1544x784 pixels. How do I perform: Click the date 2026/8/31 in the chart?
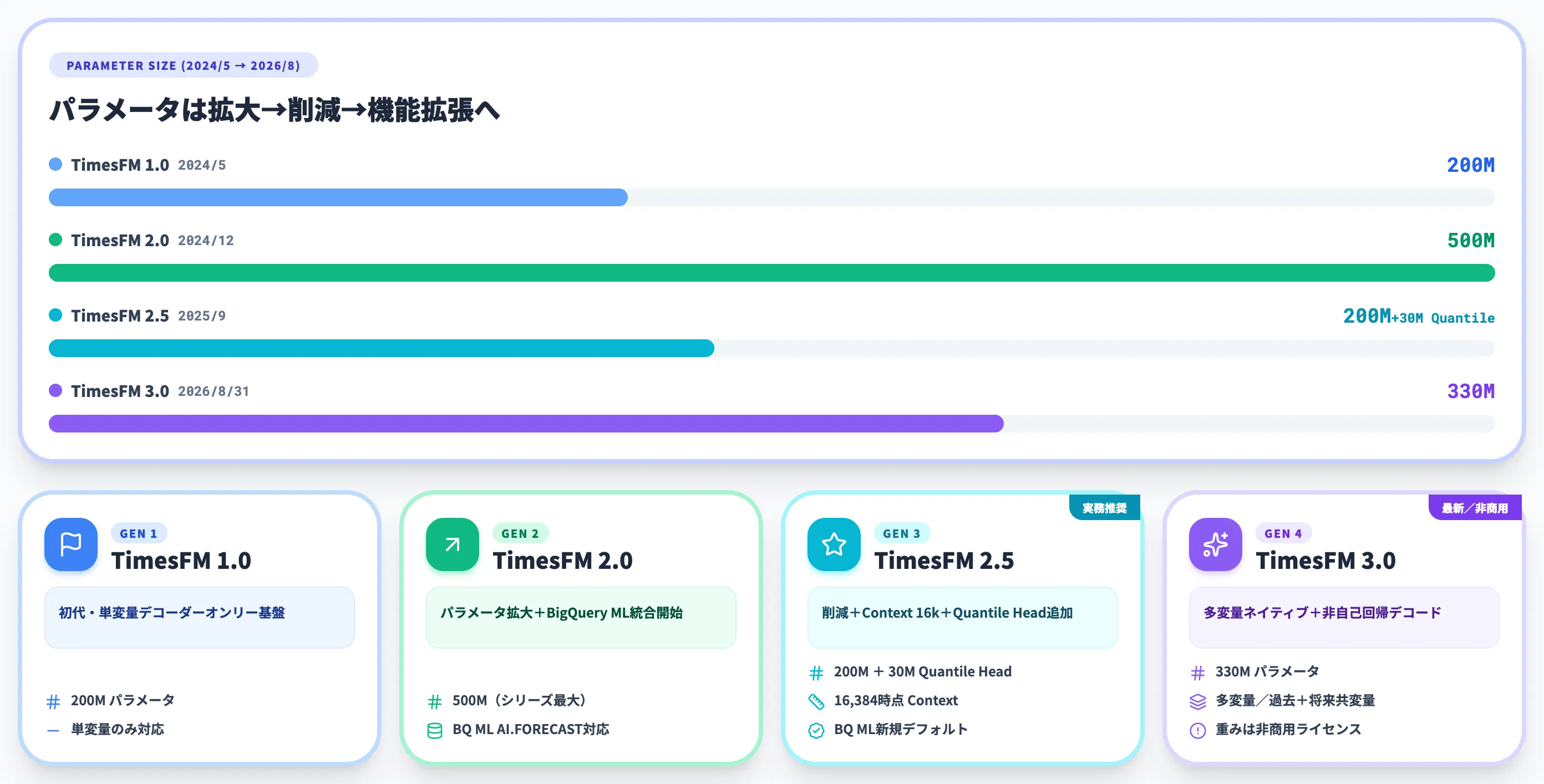[x=214, y=391]
